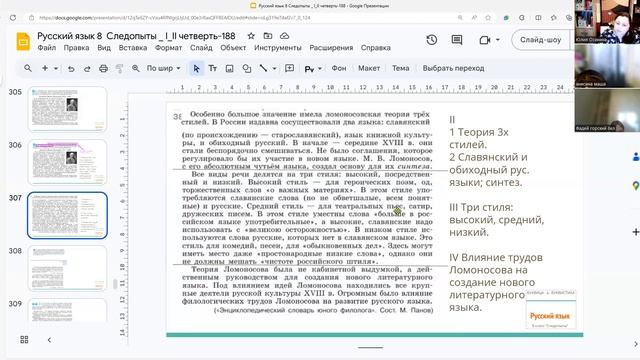The width and height of the screenshot is (640, 360).
Task: Click the paint format roller icon
Action: tap(120, 69)
